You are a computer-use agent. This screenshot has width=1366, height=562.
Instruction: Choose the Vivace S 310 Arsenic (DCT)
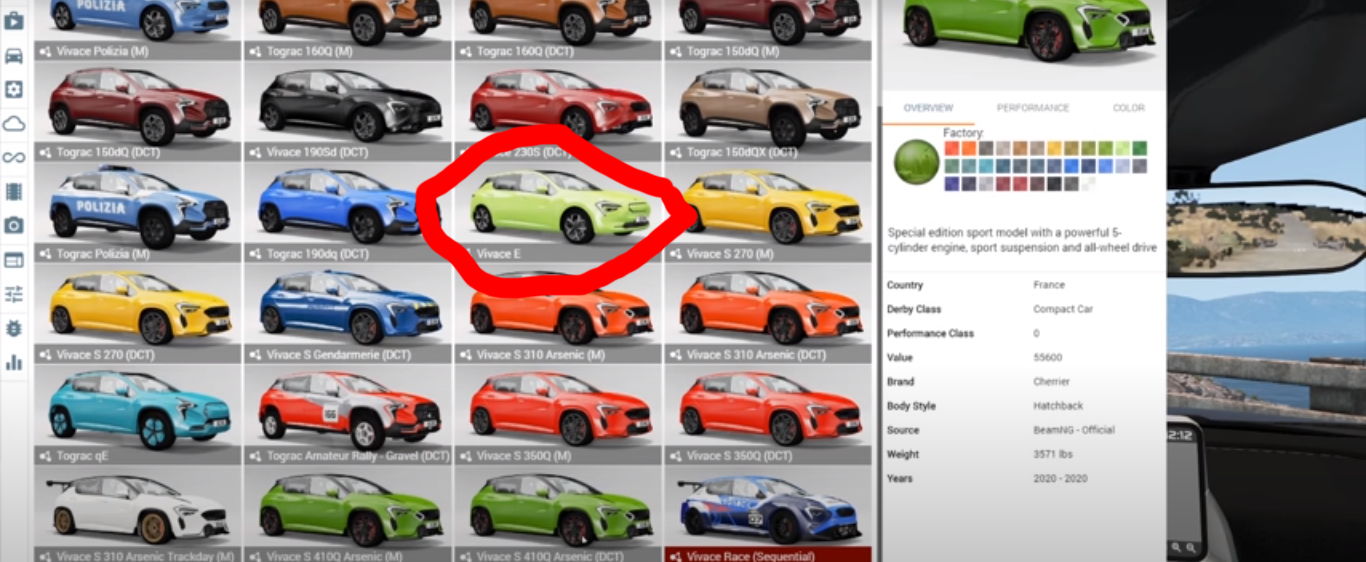[x=767, y=314]
